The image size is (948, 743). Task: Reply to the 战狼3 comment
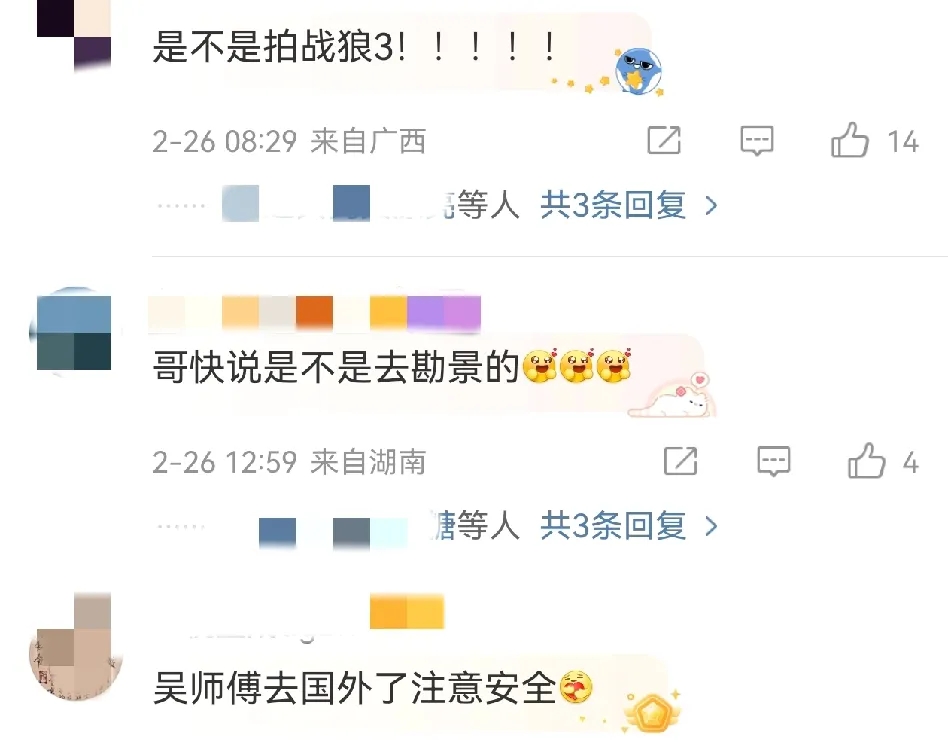click(x=757, y=141)
